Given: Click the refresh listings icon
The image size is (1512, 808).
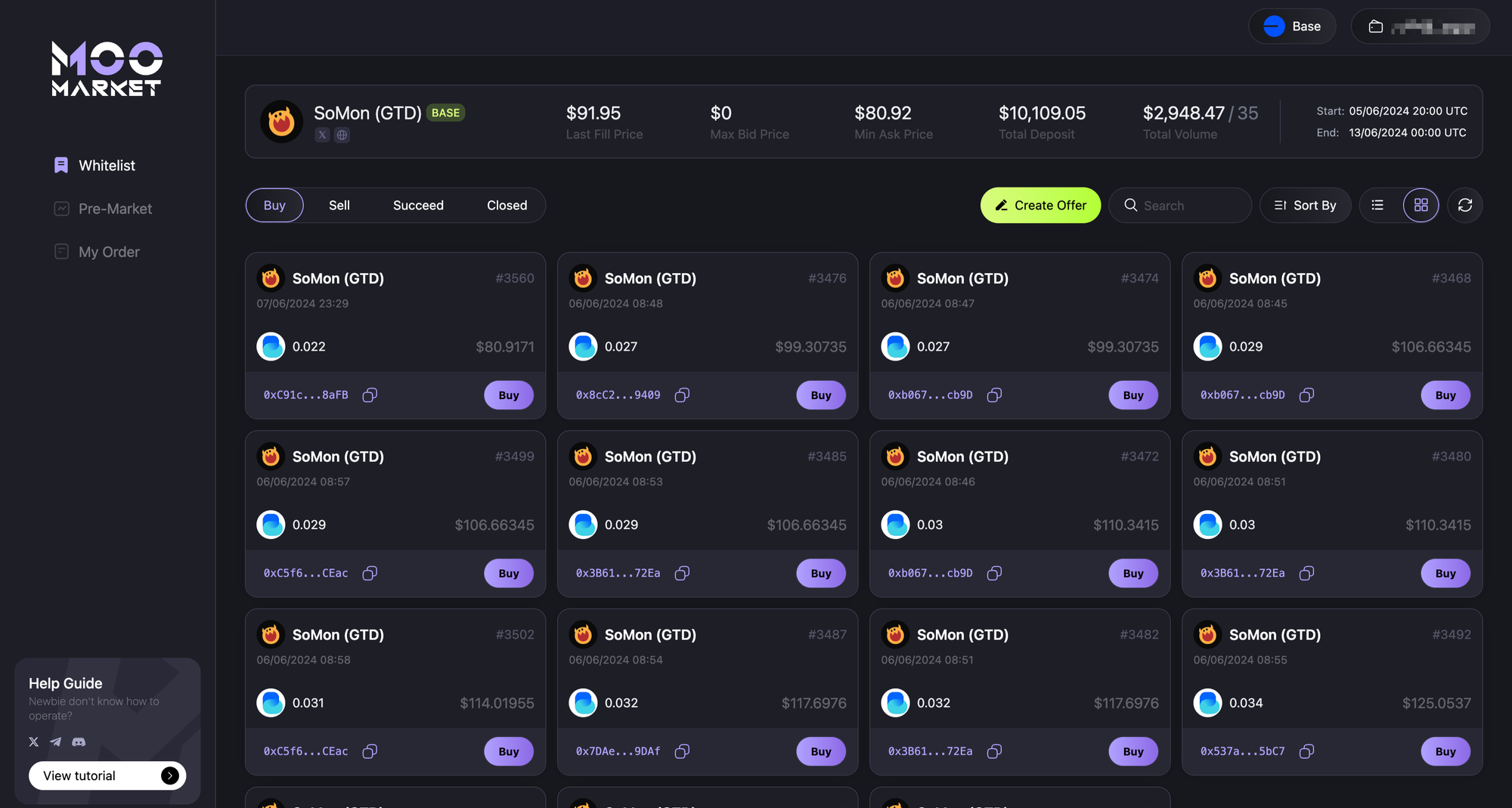Looking at the screenshot, I should click(x=1464, y=206).
